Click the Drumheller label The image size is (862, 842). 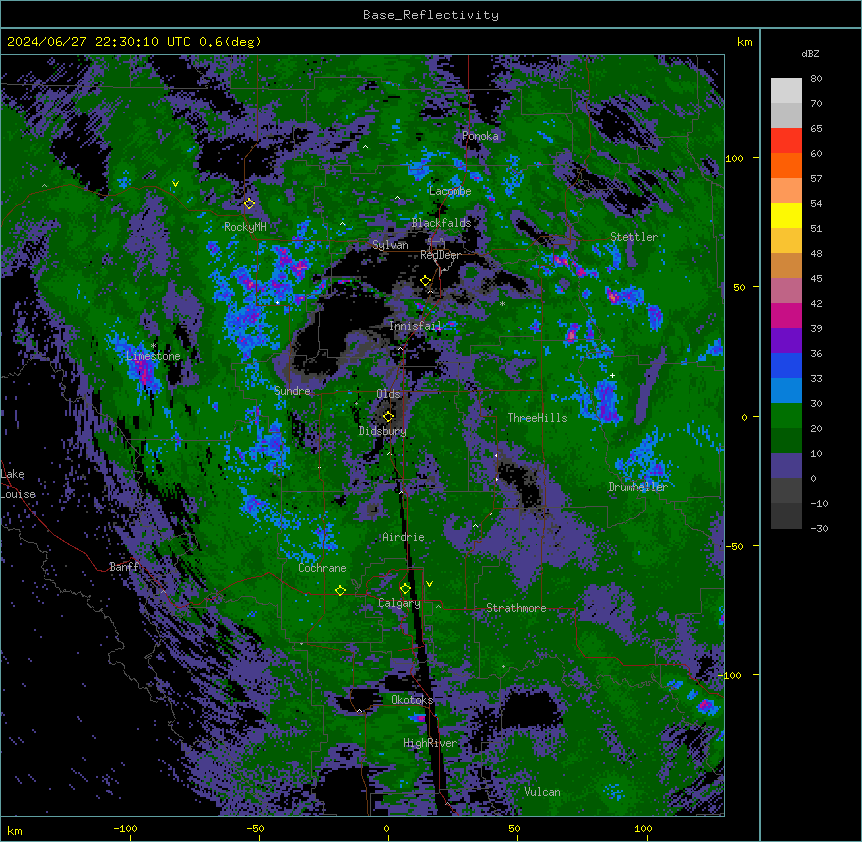coord(638,487)
